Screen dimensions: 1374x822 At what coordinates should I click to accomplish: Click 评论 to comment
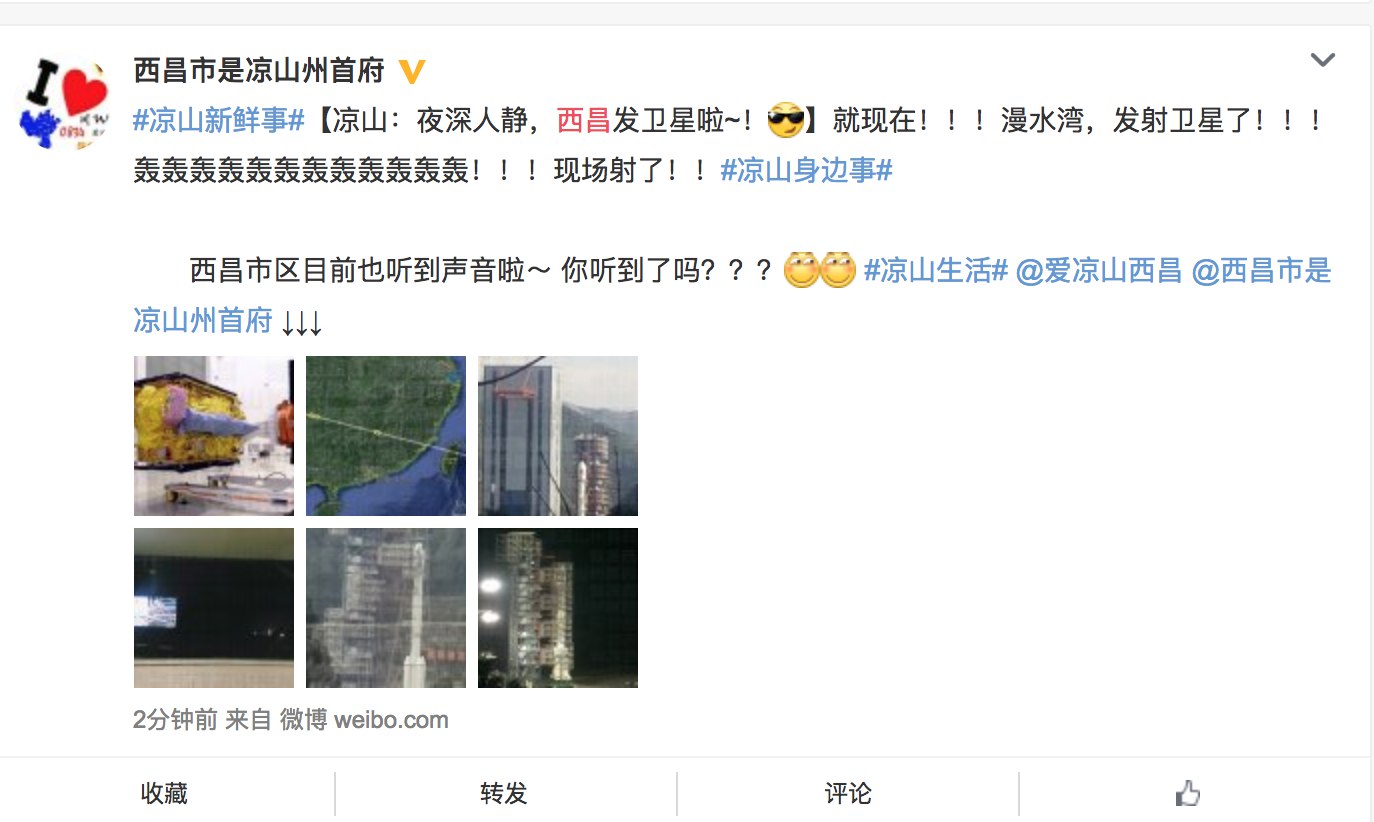point(848,794)
